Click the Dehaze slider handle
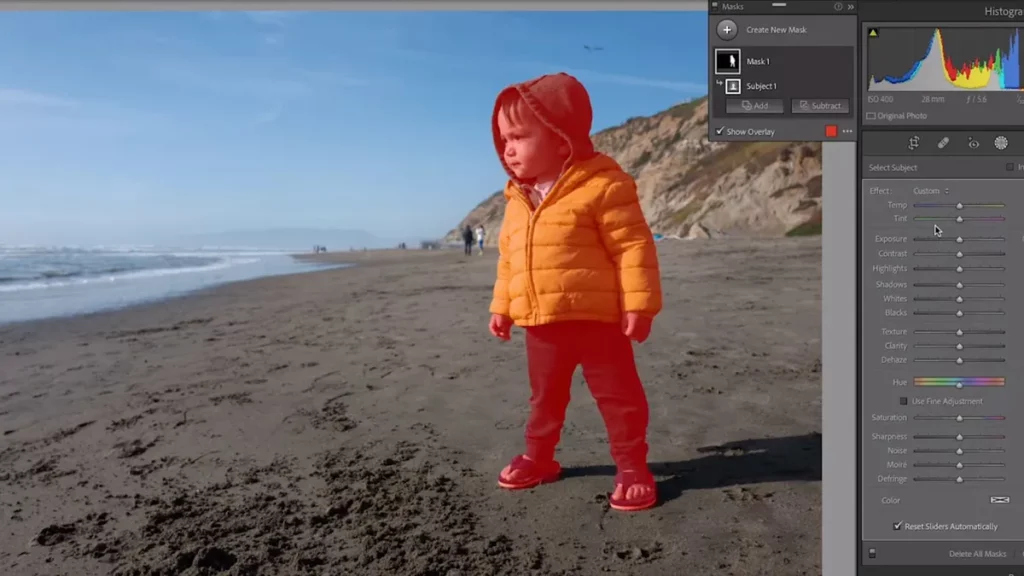 [x=959, y=360]
